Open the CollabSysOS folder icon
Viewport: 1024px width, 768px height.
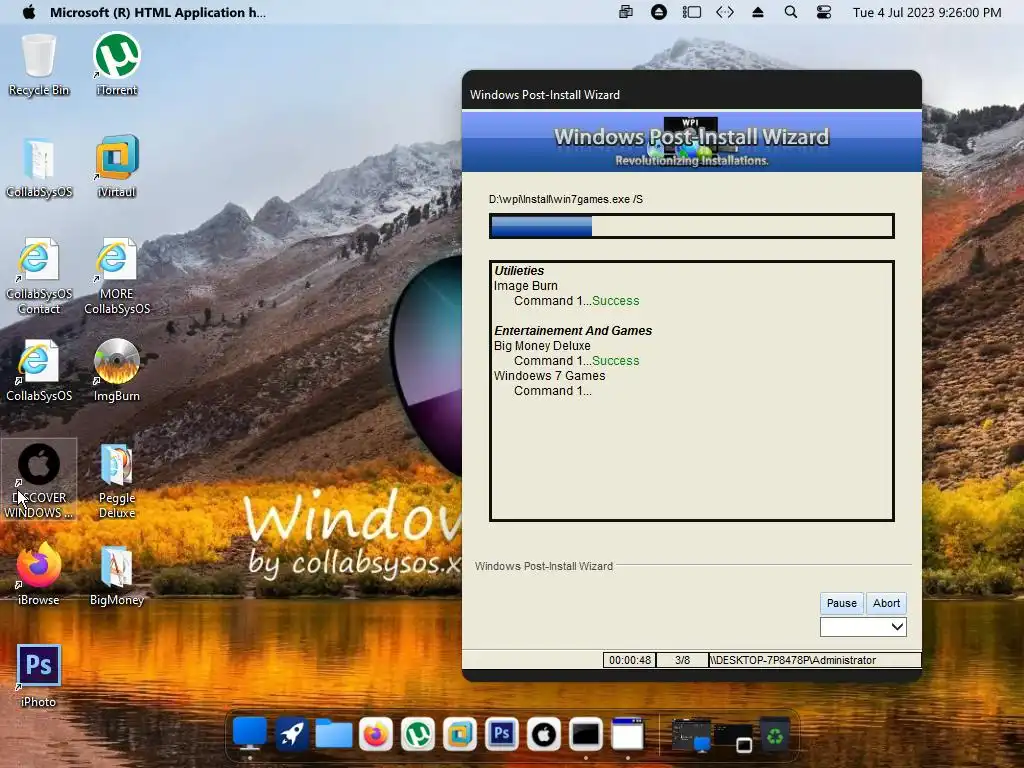pyautogui.click(x=39, y=168)
